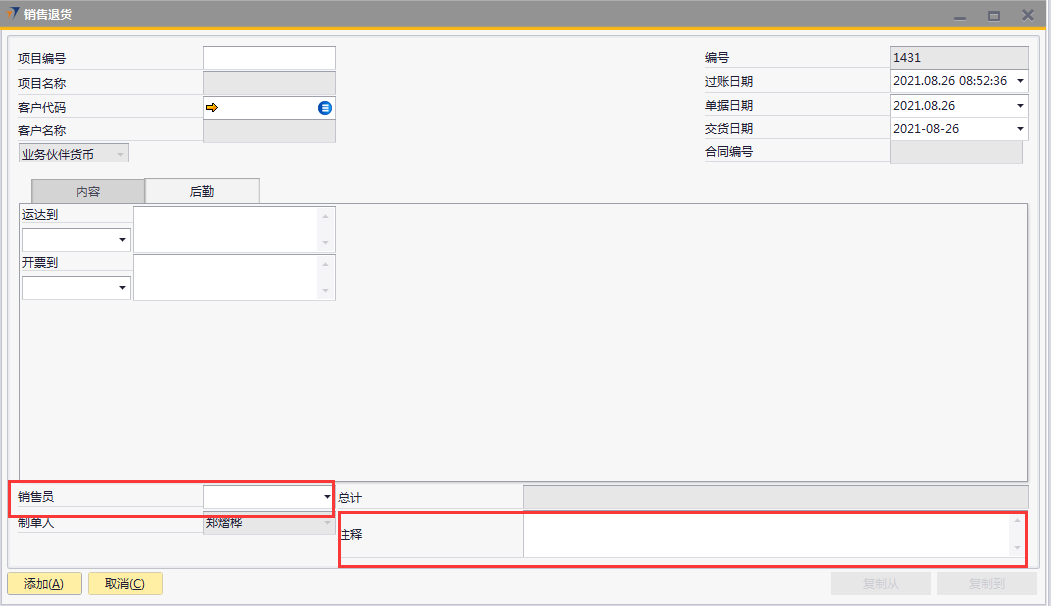Screen dimensions: 1051x606
Task: Click the 添加(A) button
Action: pyautogui.click(x=44, y=584)
